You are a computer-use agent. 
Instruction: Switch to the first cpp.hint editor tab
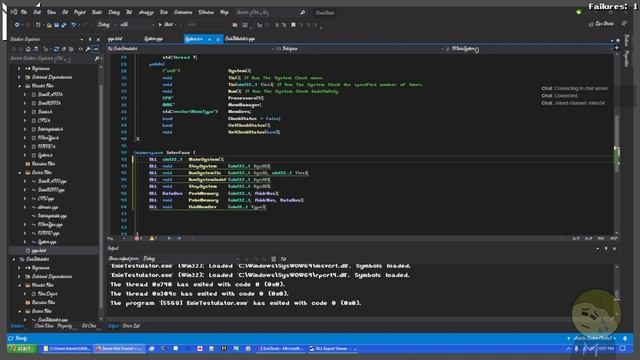(x=115, y=39)
